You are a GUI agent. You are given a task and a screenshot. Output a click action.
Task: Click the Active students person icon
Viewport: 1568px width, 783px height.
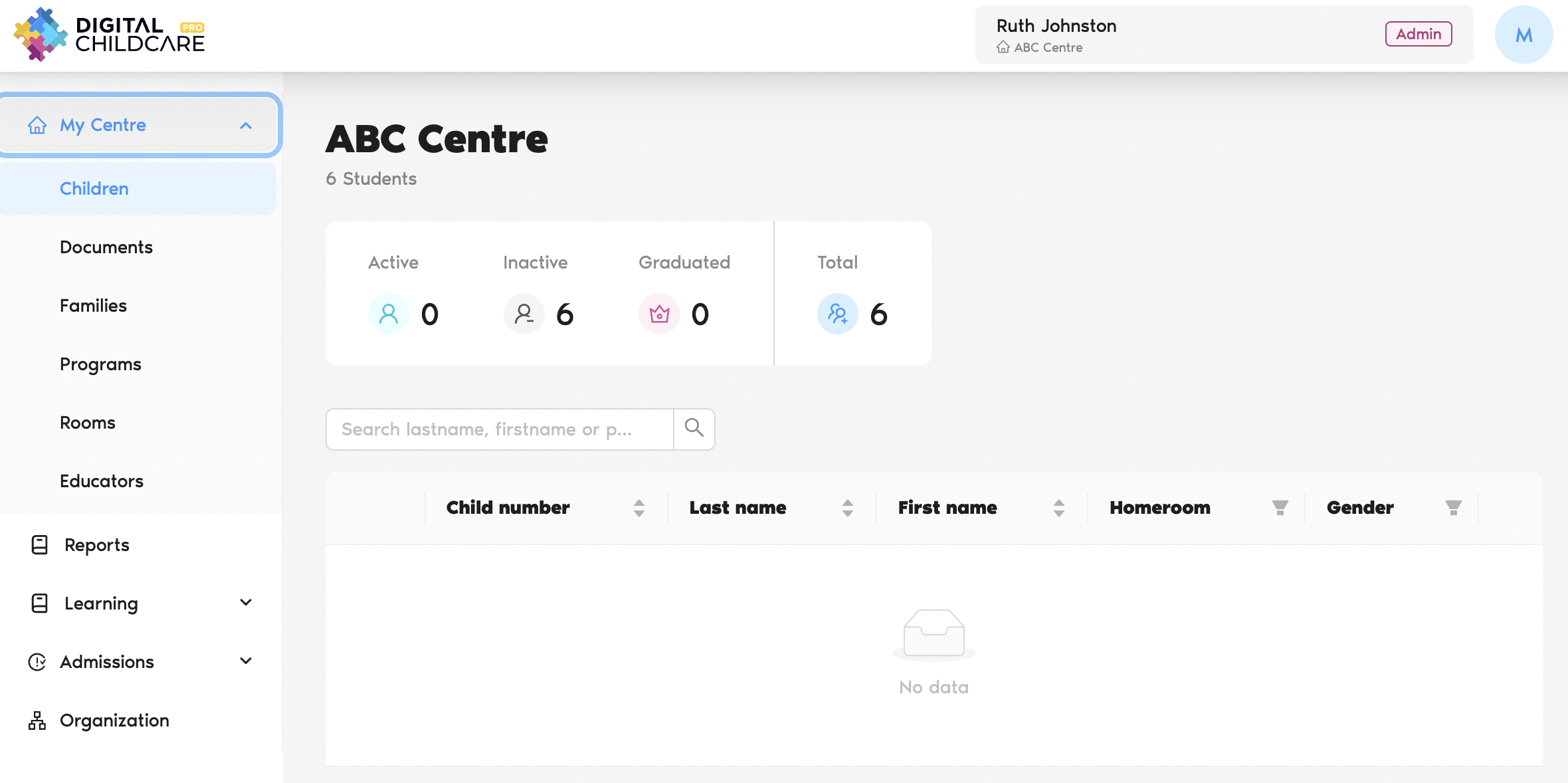pyautogui.click(x=389, y=314)
